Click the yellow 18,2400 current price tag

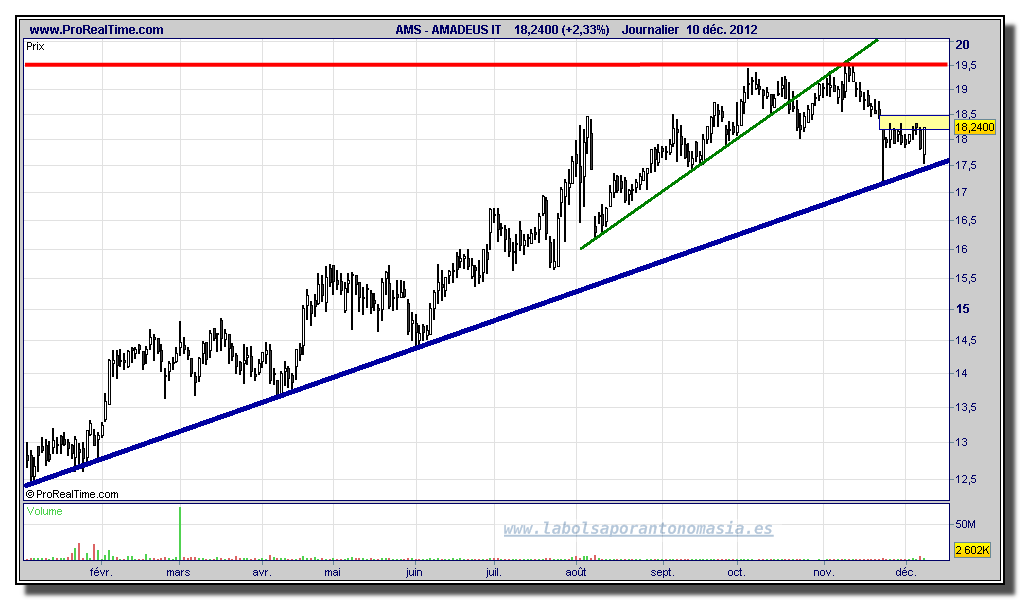pyautogui.click(x=974, y=128)
